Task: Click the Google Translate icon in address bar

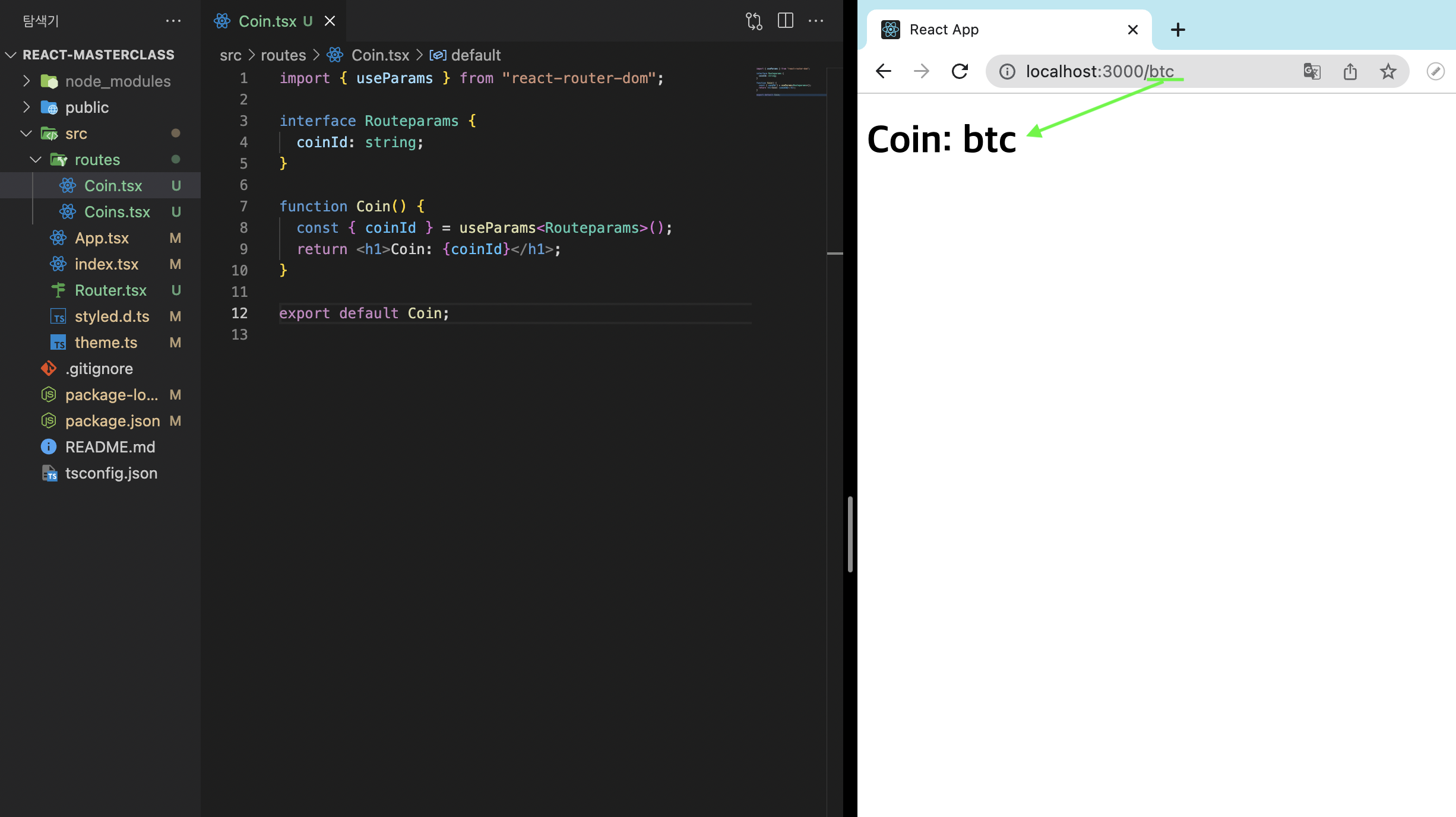Action: (x=1312, y=72)
